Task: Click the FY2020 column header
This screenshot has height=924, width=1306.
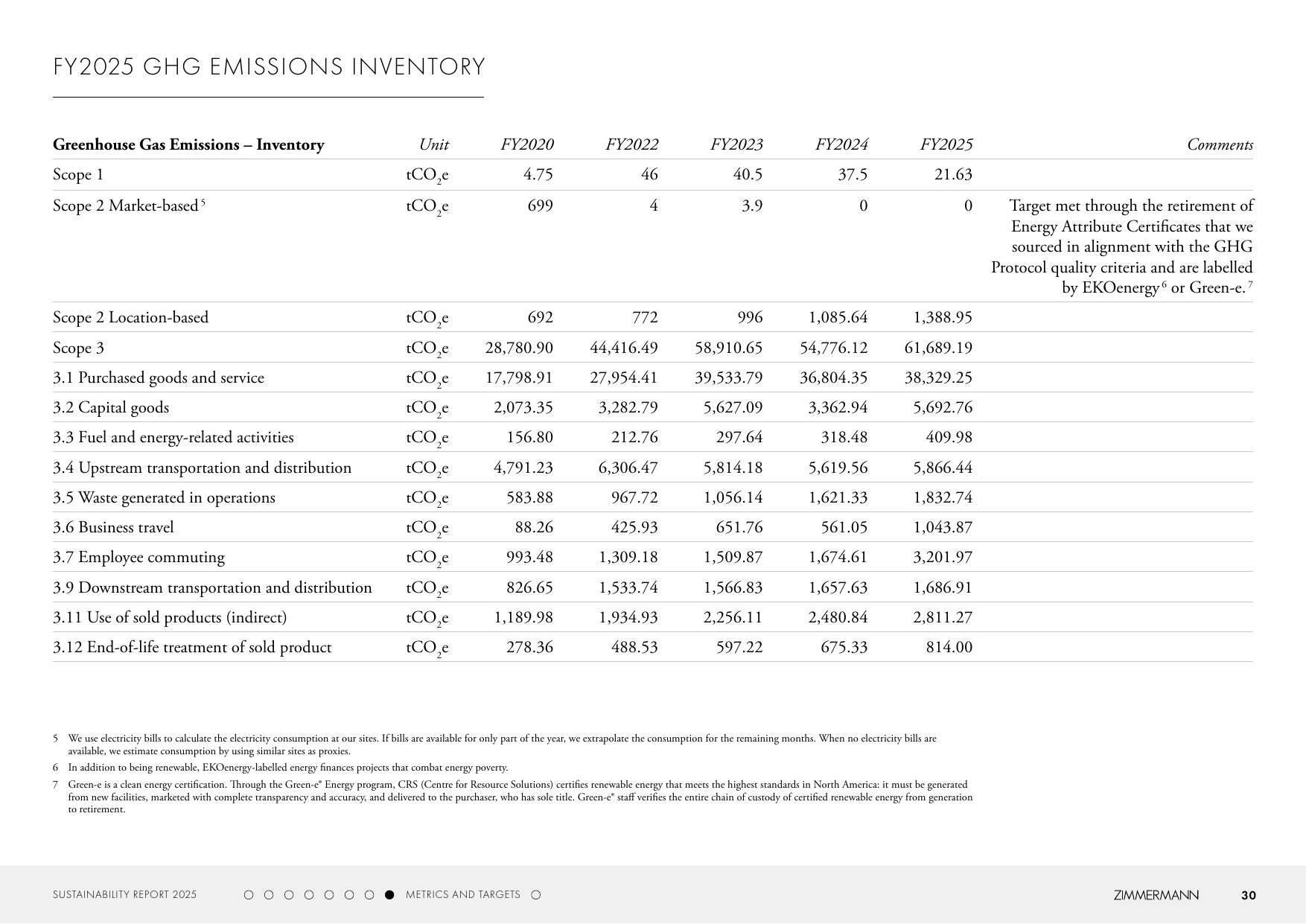Action: (x=527, y=144)
